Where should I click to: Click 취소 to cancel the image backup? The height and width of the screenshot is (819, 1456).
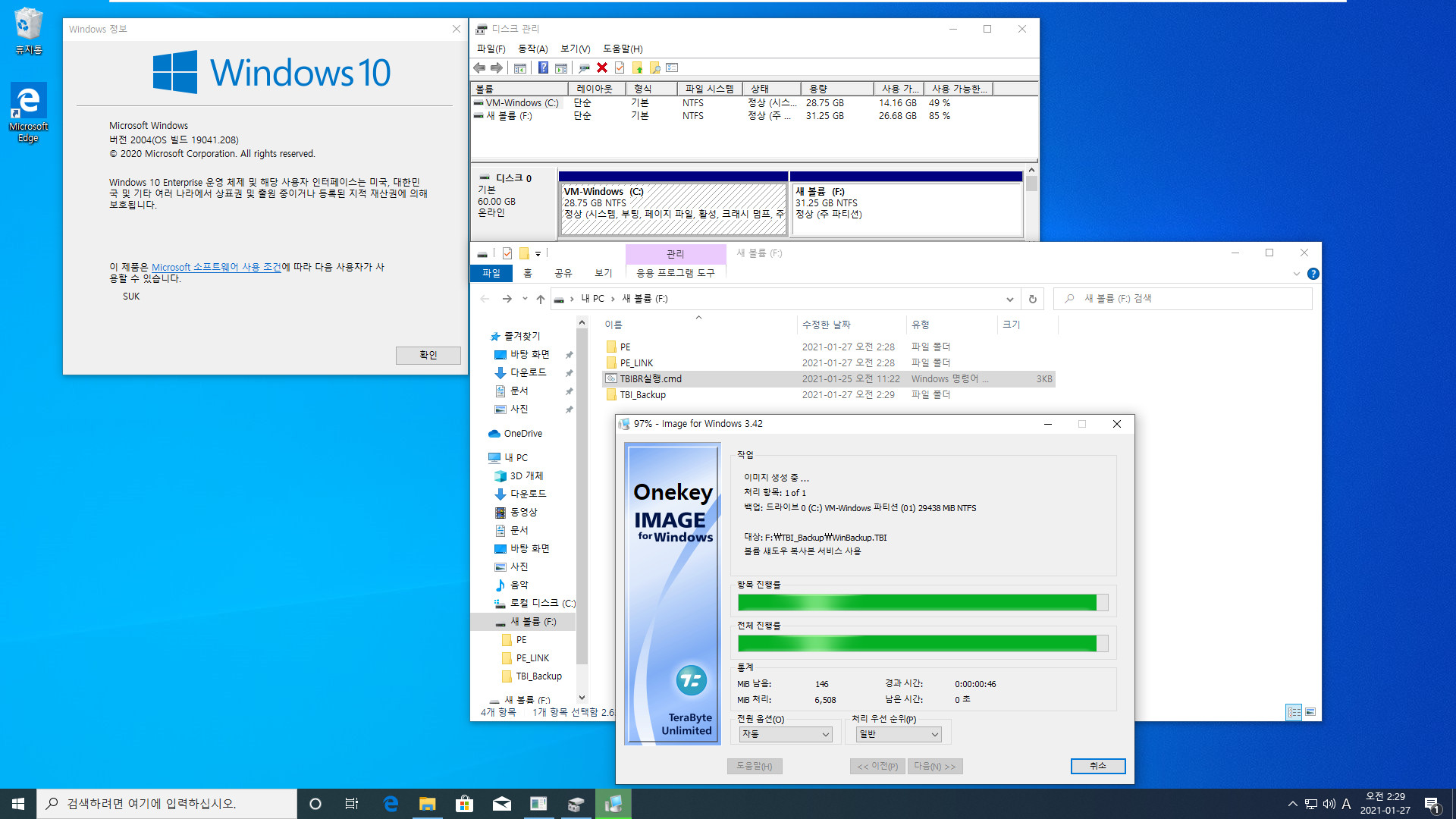pyautogui.click(x=1098, y=766)
